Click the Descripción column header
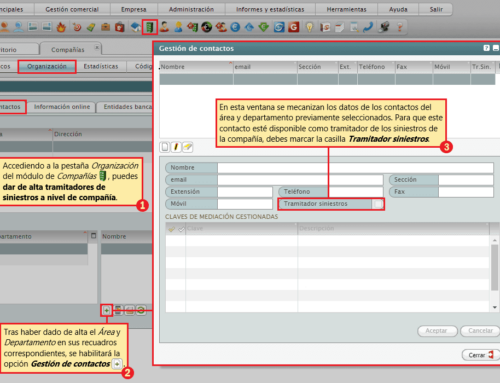Image resolution: width=500 pixels, height=383 pixels. tap(393, 229)
